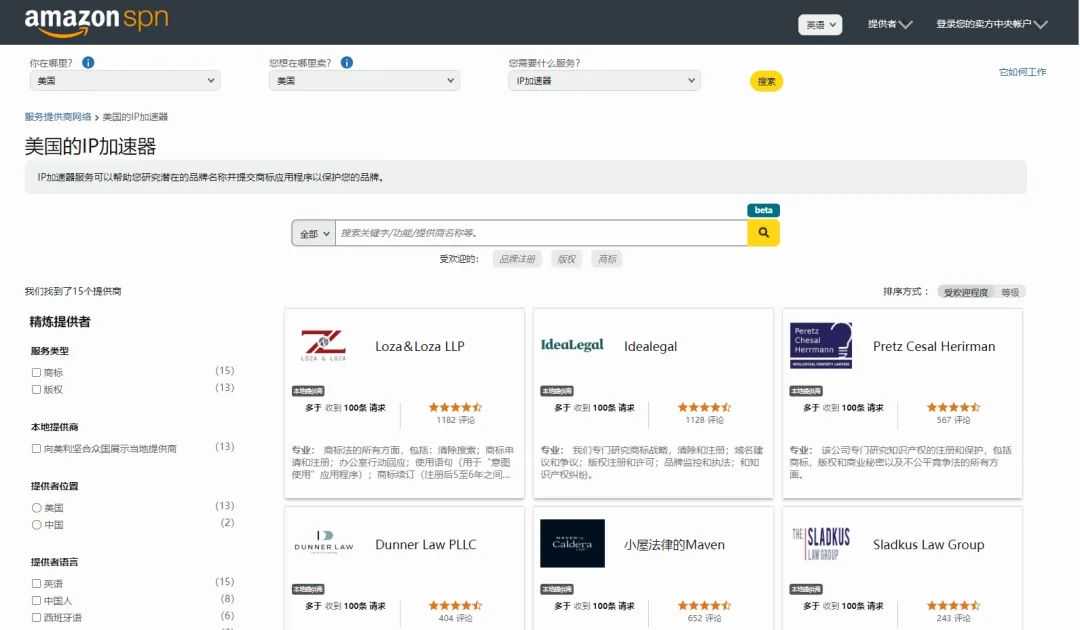Open the Sladkus Law Group provider name
The image size is (1080, 630).
[x=928, y=545]
